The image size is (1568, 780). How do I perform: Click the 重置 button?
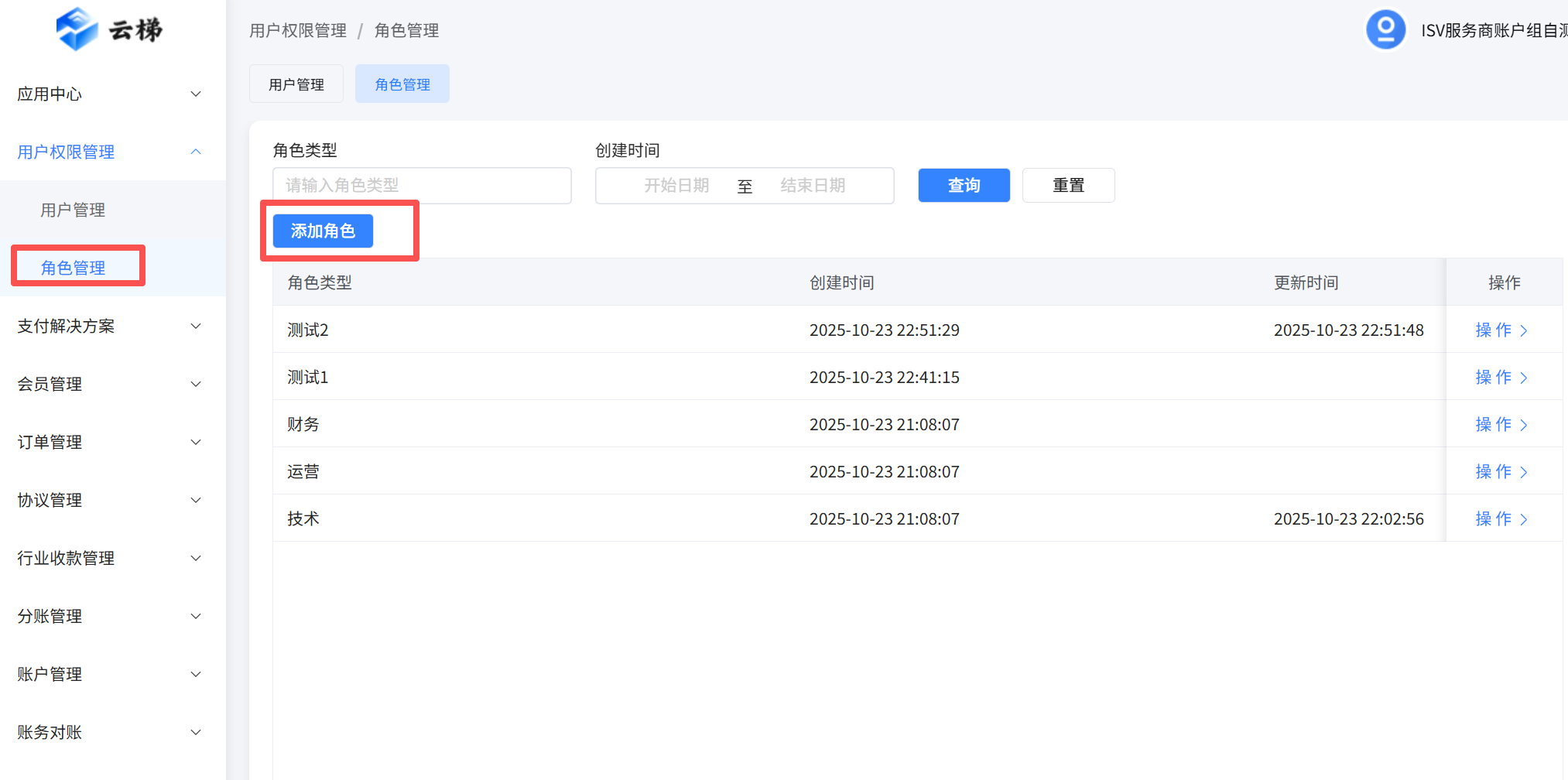pos(1068,186)
